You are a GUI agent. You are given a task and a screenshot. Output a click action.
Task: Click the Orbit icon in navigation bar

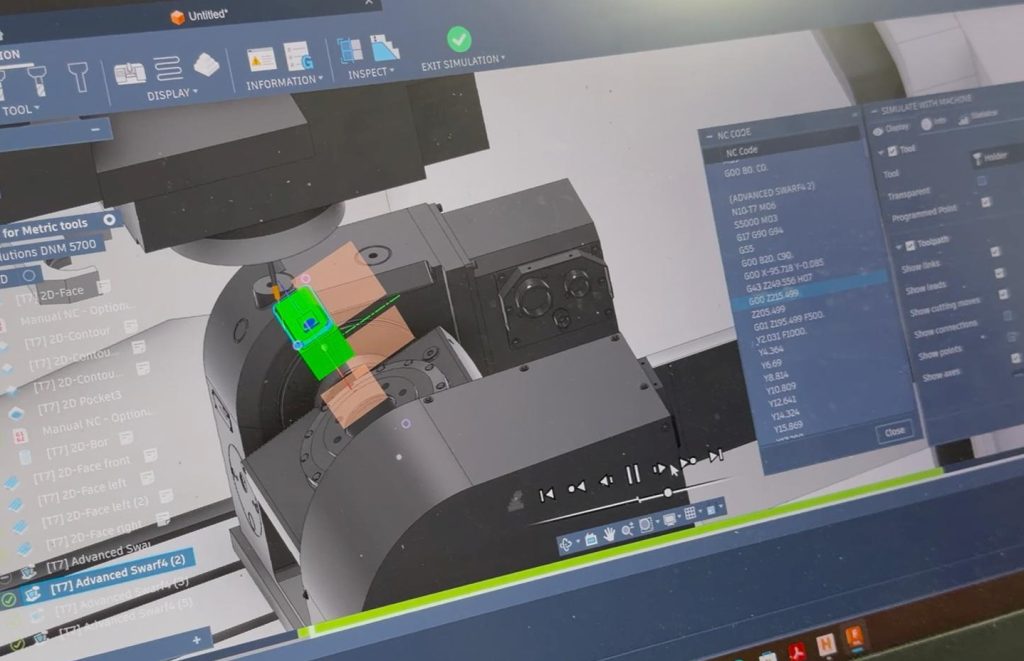click(x=566, y=544)
